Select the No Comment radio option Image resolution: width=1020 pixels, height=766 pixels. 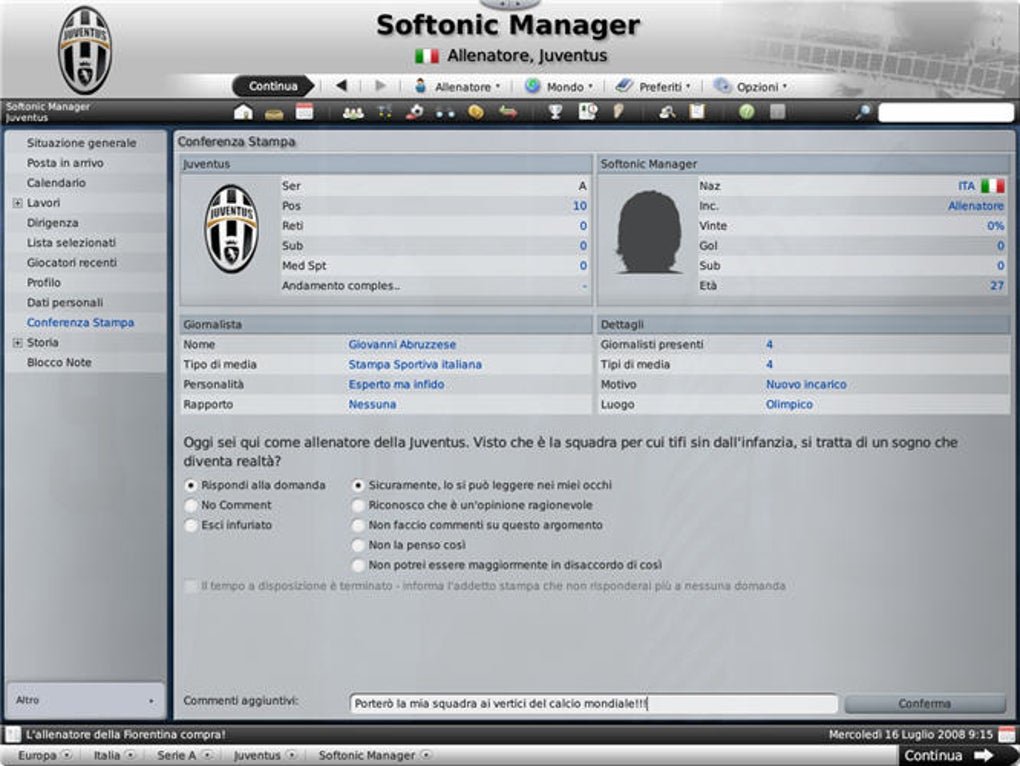coord(191,505)
